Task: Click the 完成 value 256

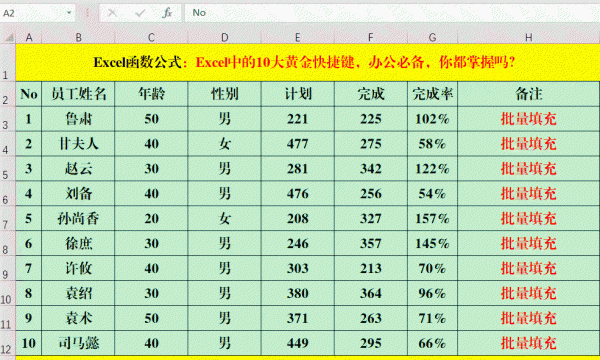Action: tap(371, 194)
